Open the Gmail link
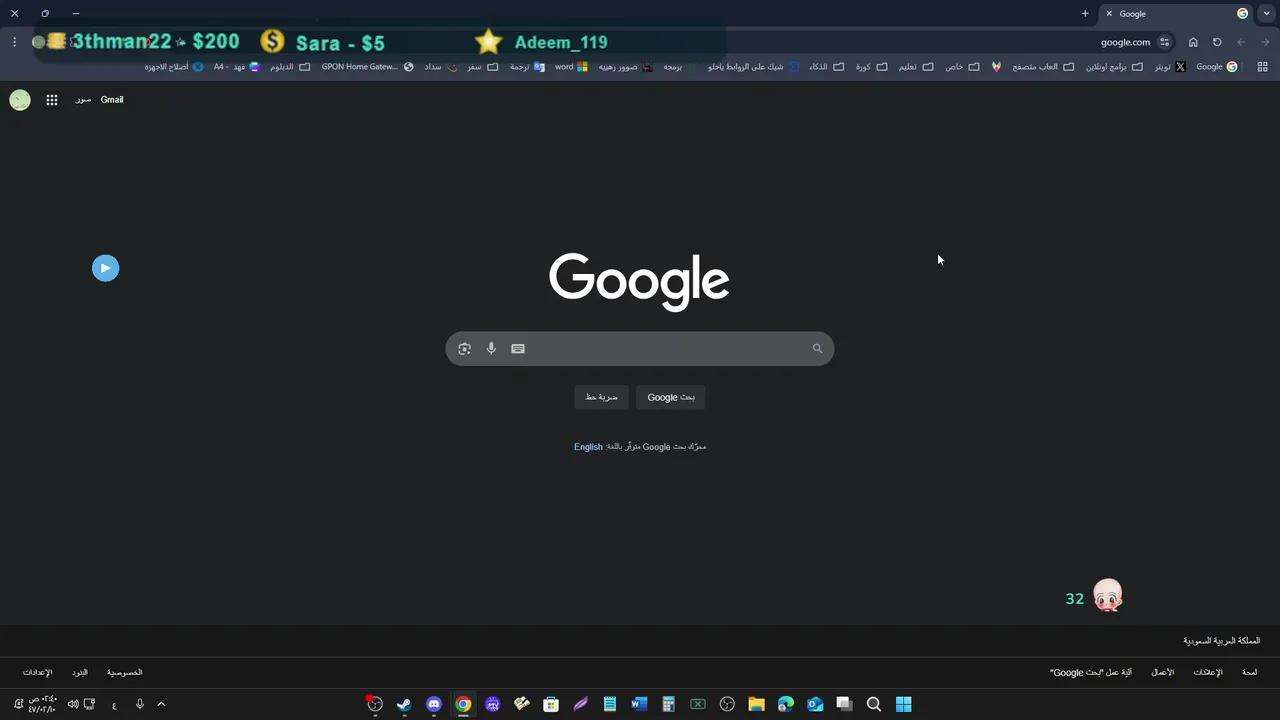 (112, 100)
